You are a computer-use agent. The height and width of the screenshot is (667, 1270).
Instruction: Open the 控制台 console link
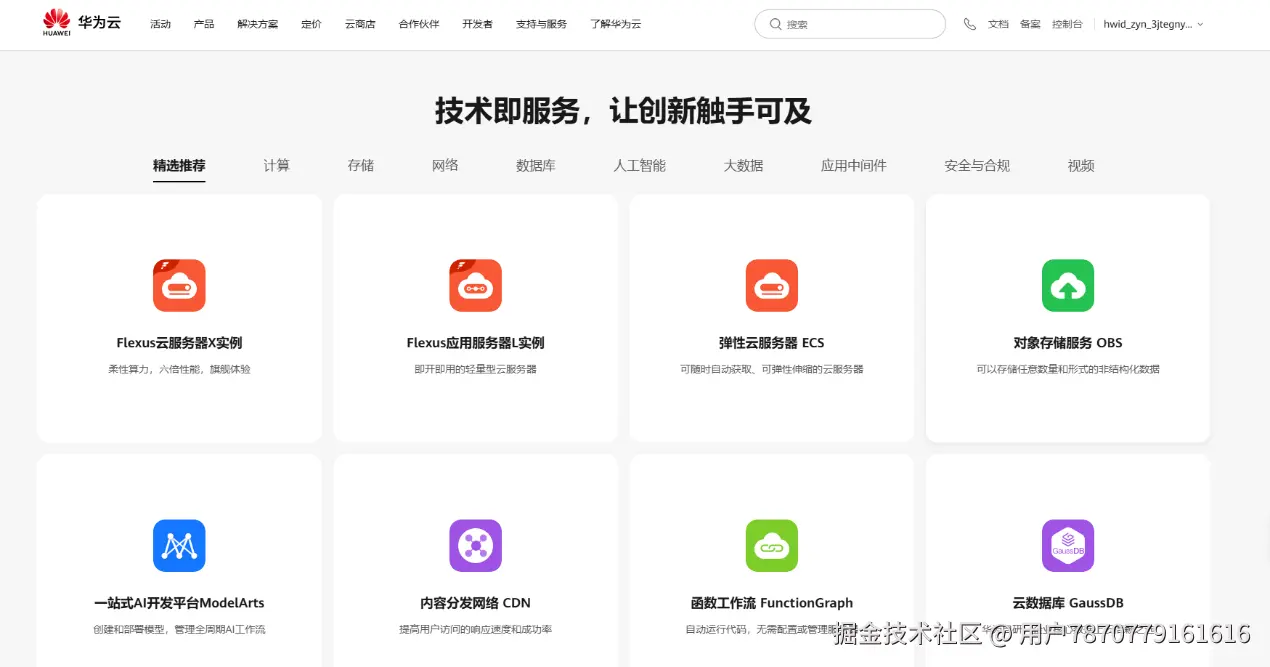[1067, 24]
